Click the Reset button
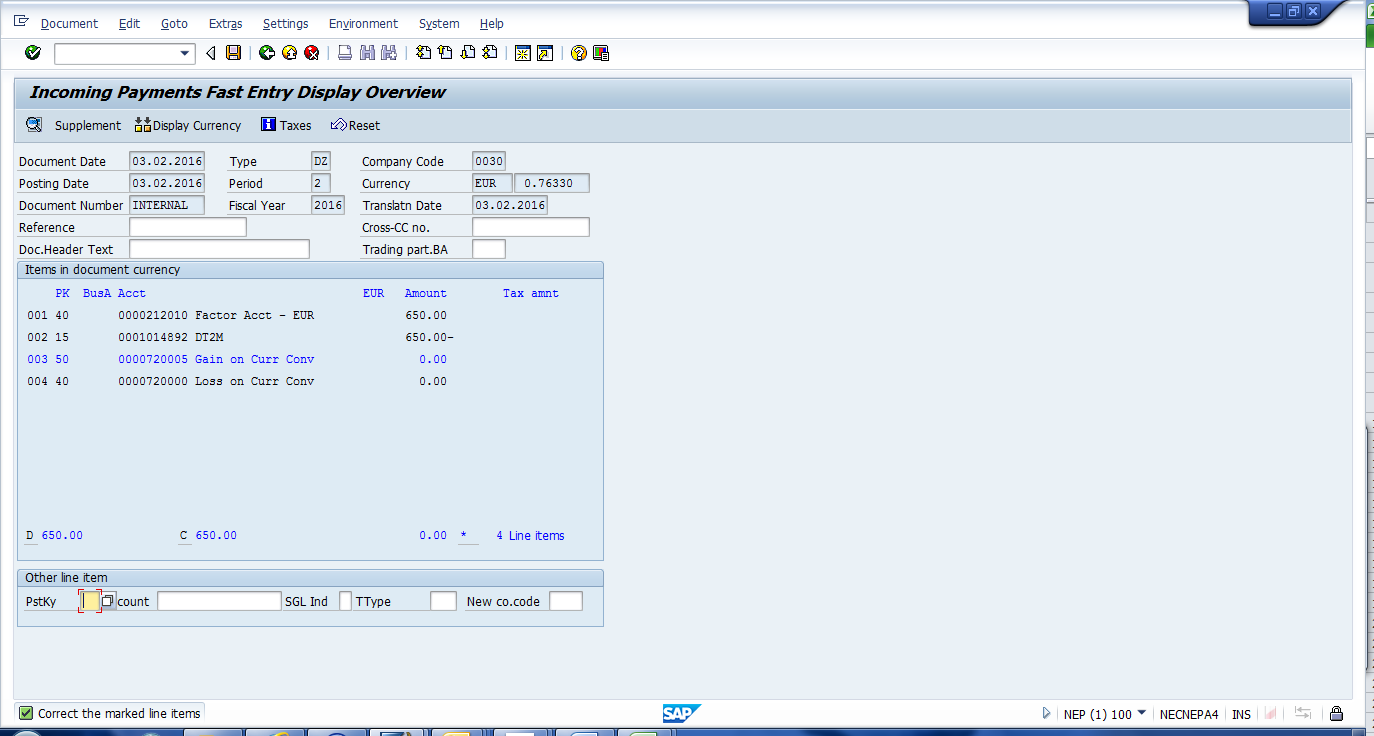The image size is (1374, 736). (355, 125)
